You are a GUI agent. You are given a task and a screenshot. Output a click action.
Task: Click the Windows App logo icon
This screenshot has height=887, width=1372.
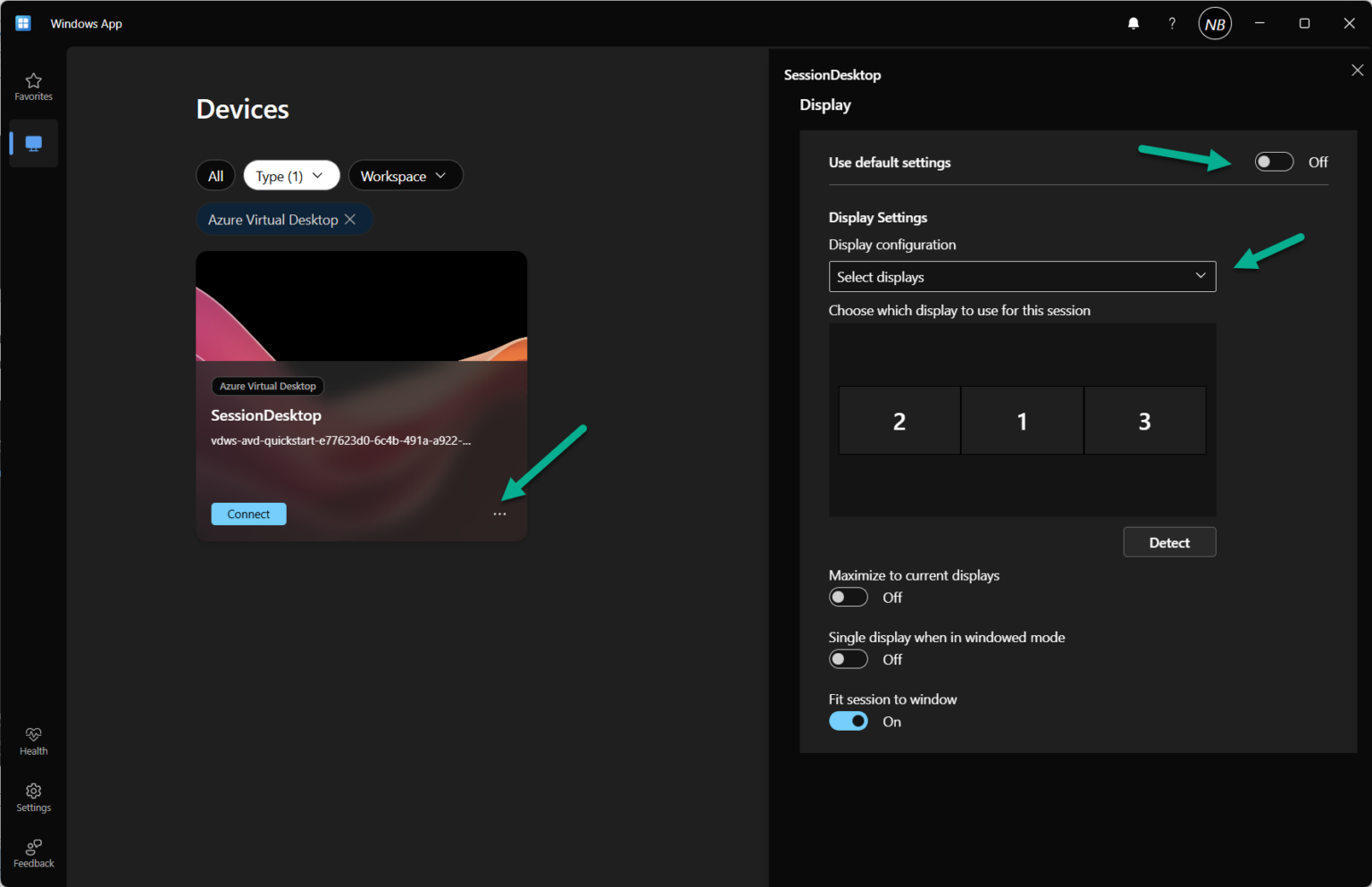(22, 22)
